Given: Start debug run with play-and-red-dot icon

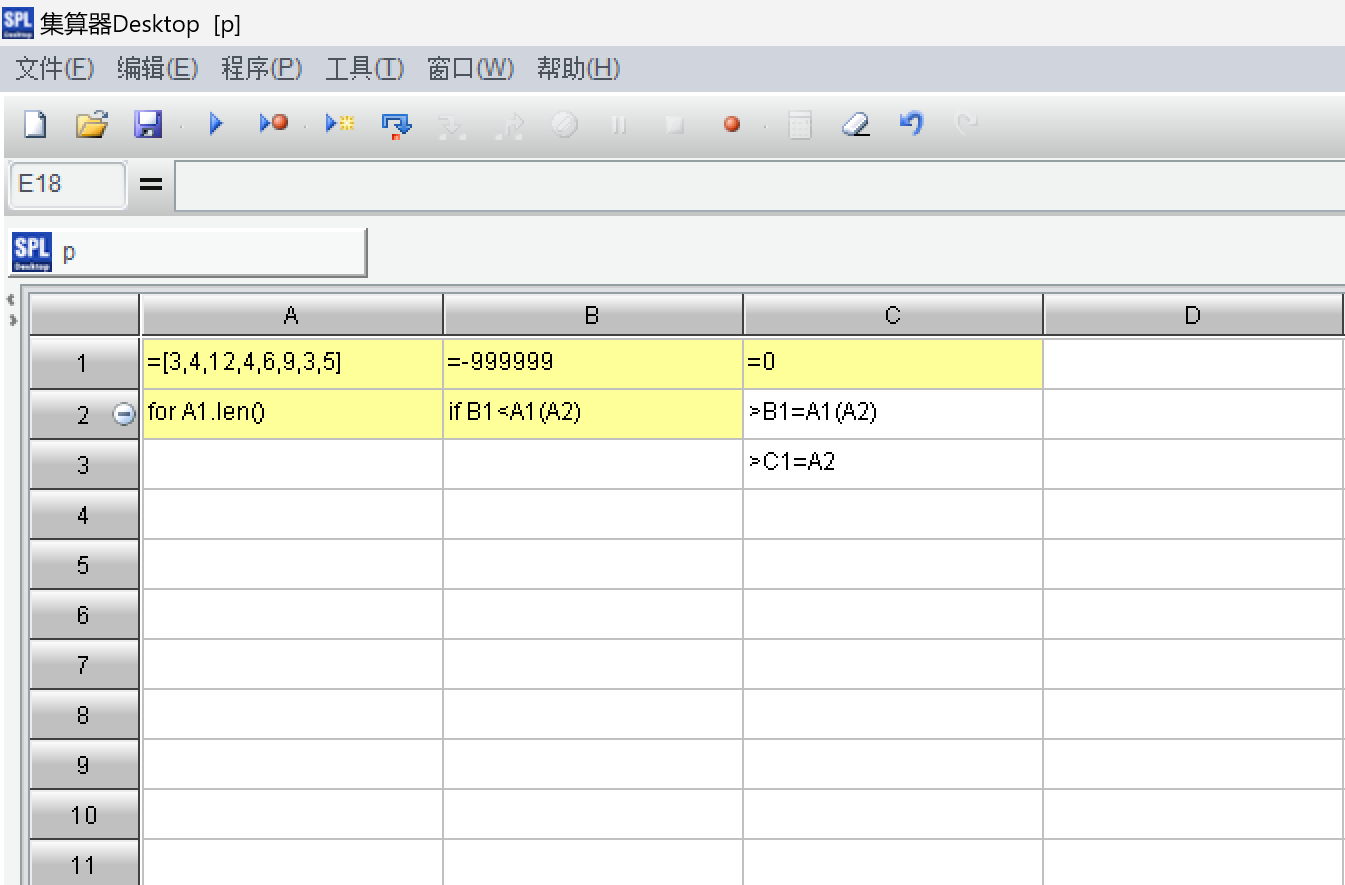Looking at the screenshot, I should pos(273,125).
